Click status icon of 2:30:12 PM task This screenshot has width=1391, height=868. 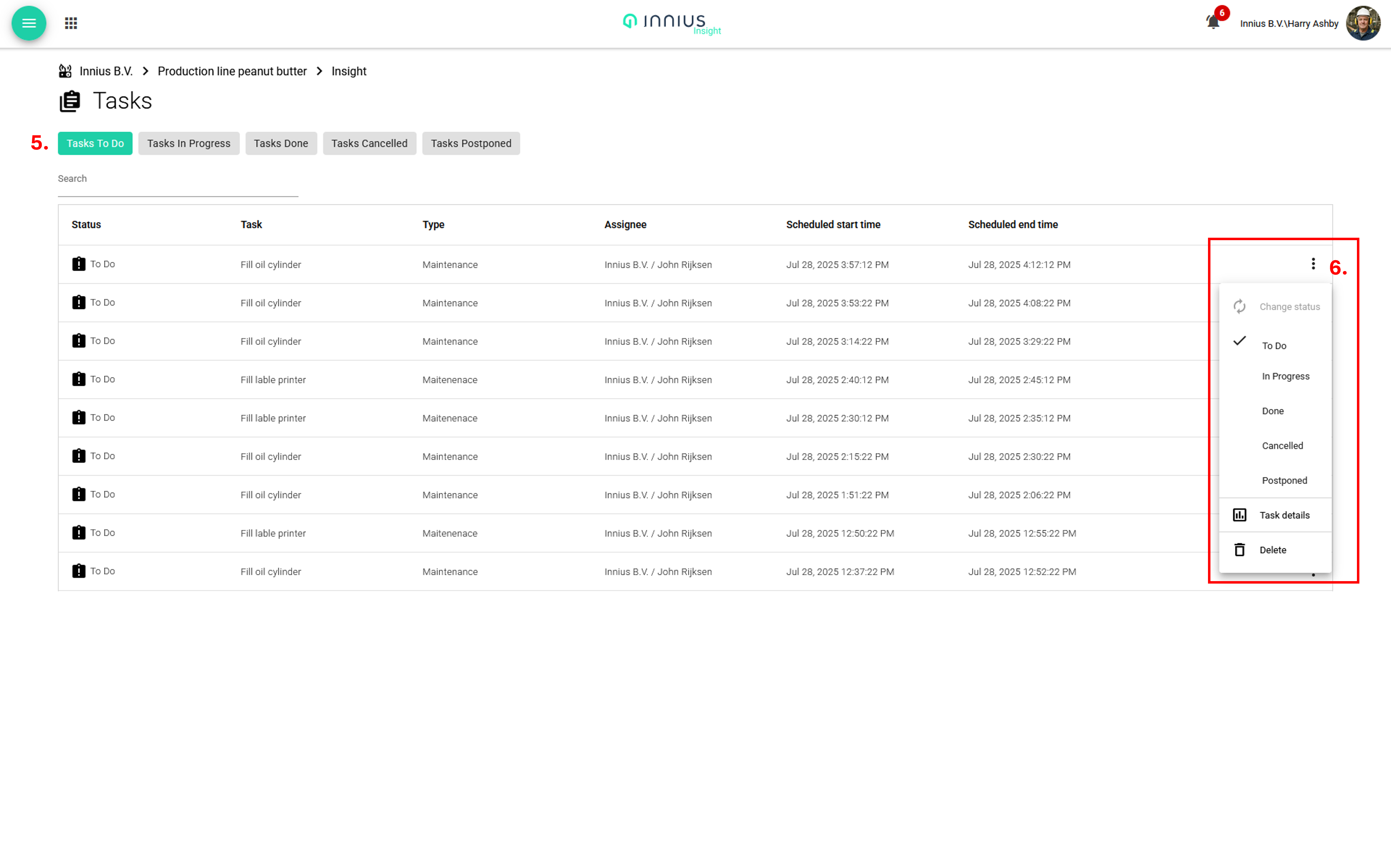point(79,417)
